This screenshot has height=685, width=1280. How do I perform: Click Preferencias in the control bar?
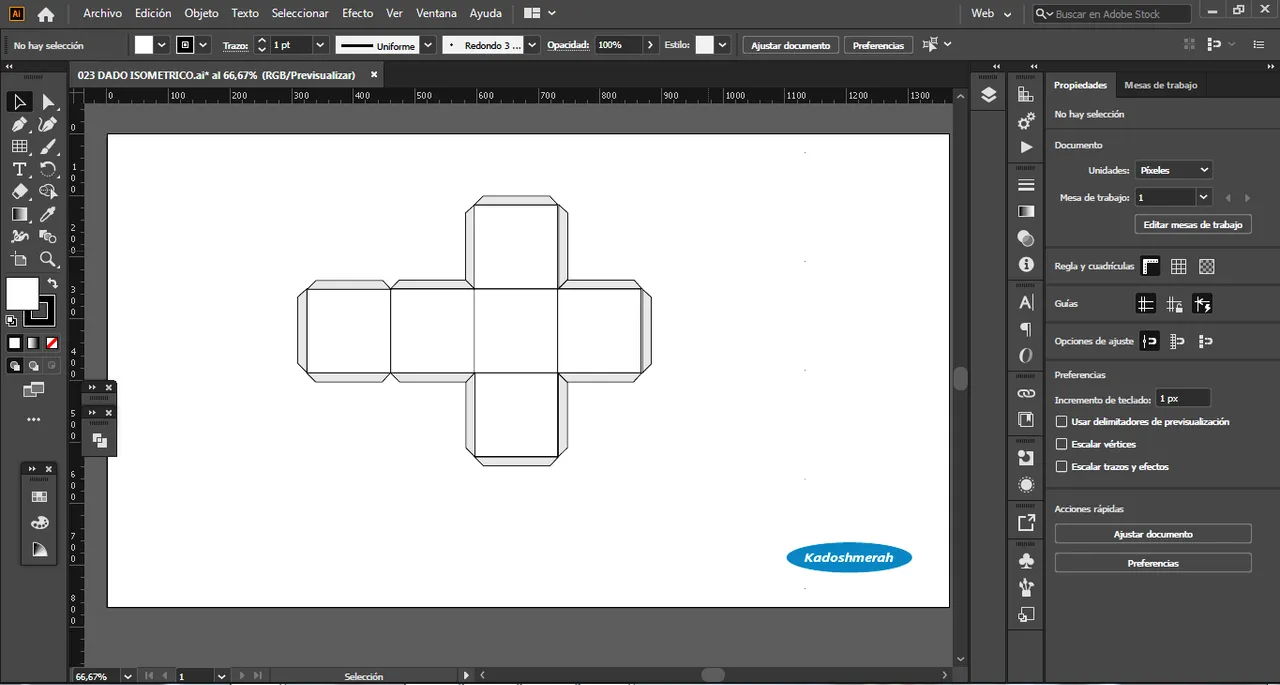(878, 45)
